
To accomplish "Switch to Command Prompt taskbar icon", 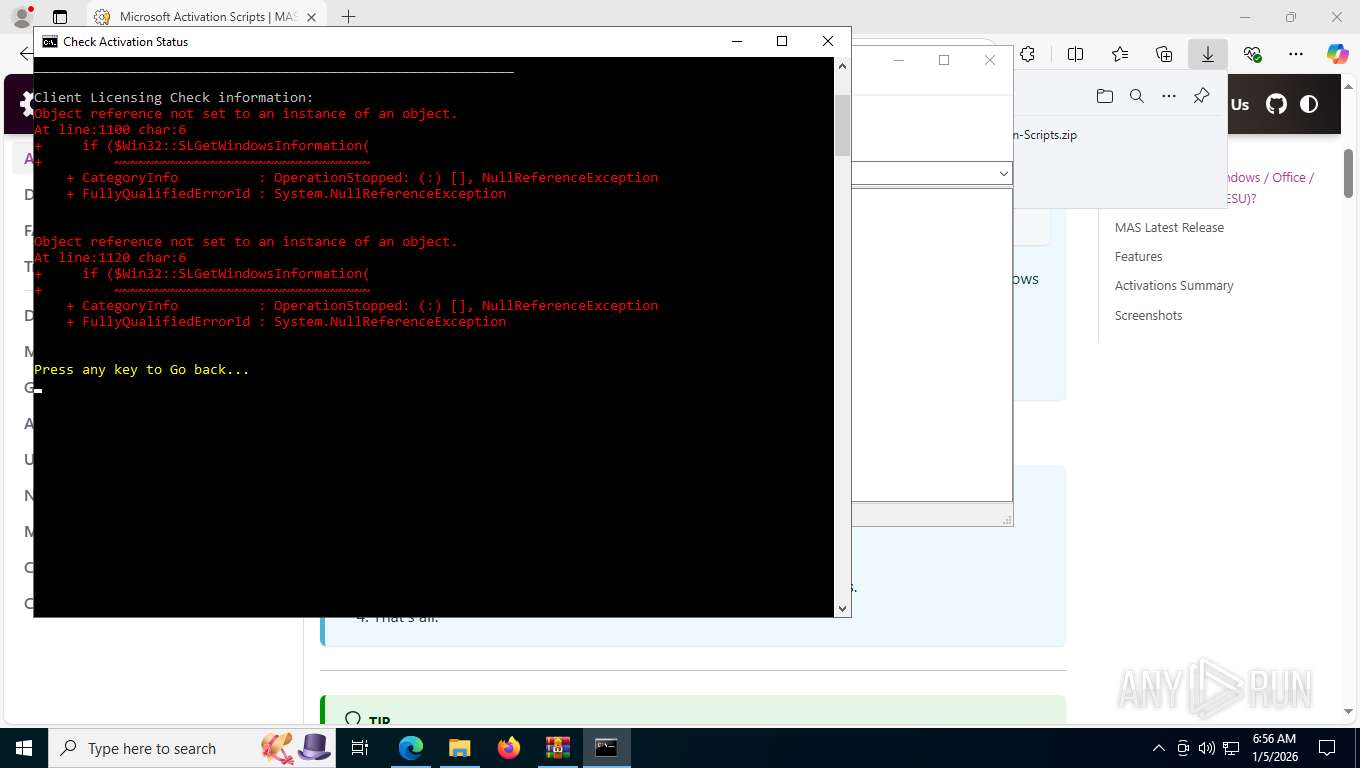I will [x=606, y=748].
